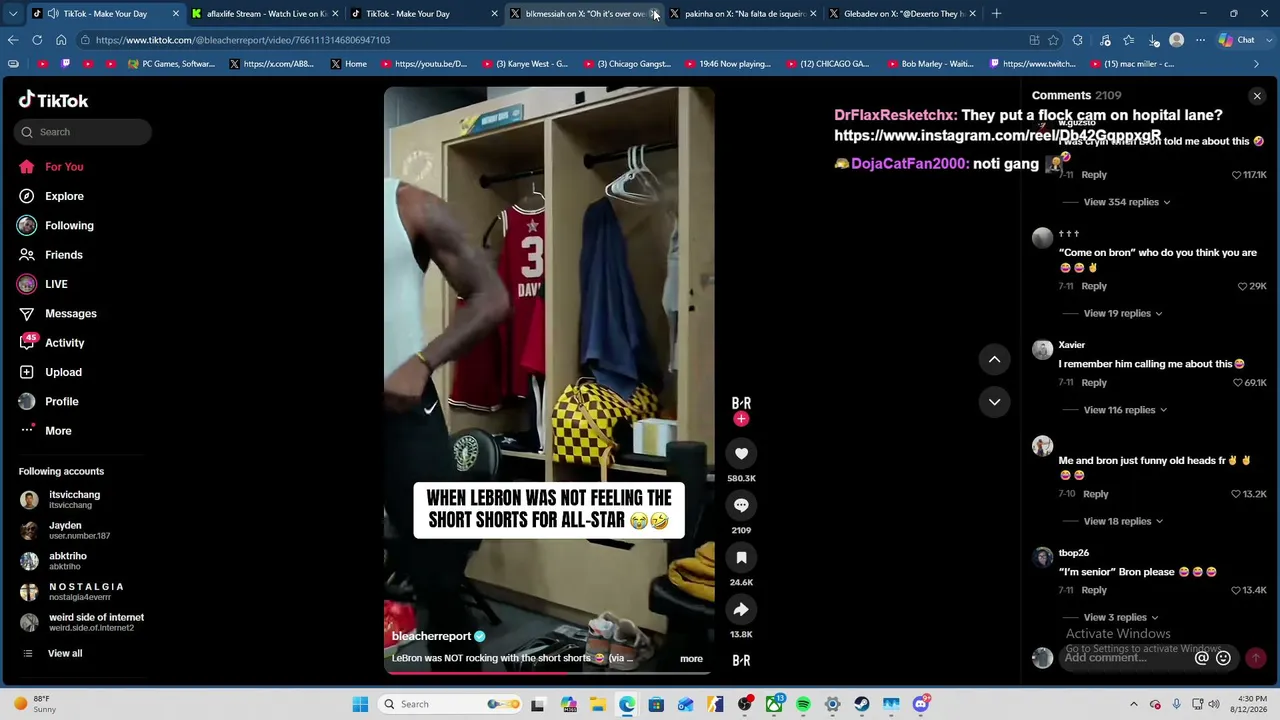Switch to the blkmessiah on X tab

pos(584,14)
